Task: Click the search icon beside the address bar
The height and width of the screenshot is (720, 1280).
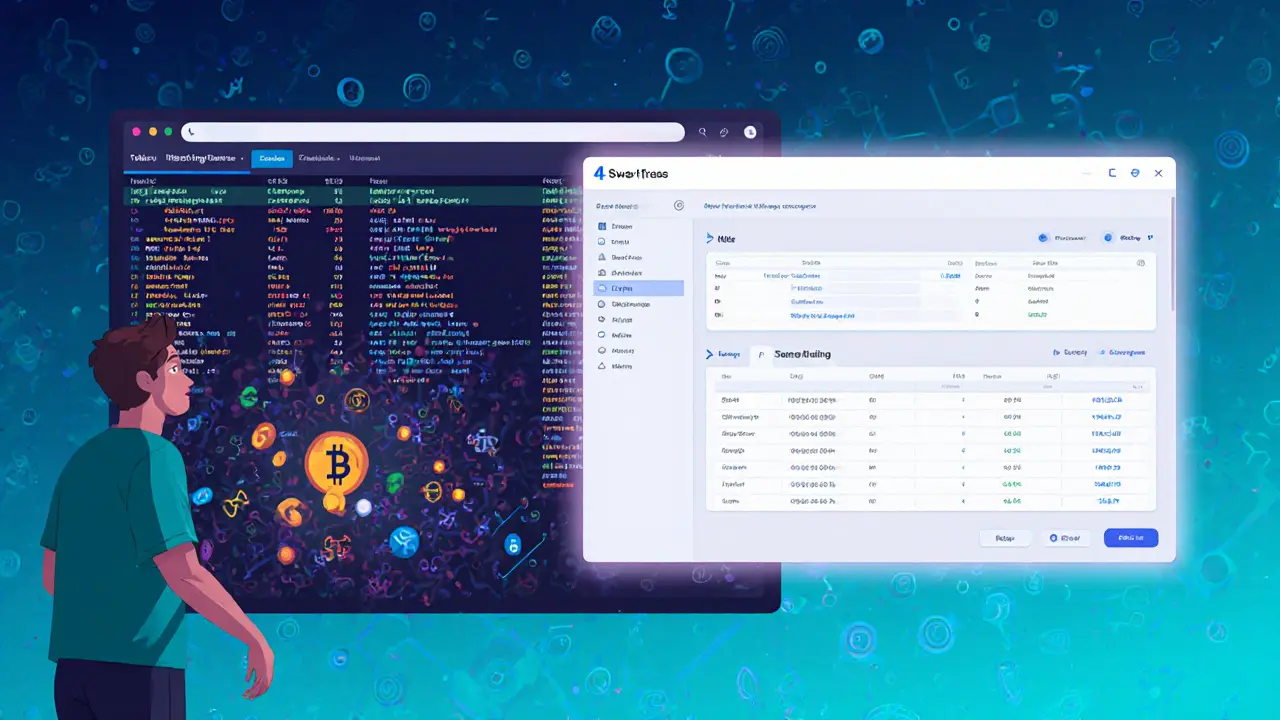Action: [x=702, y=131]
